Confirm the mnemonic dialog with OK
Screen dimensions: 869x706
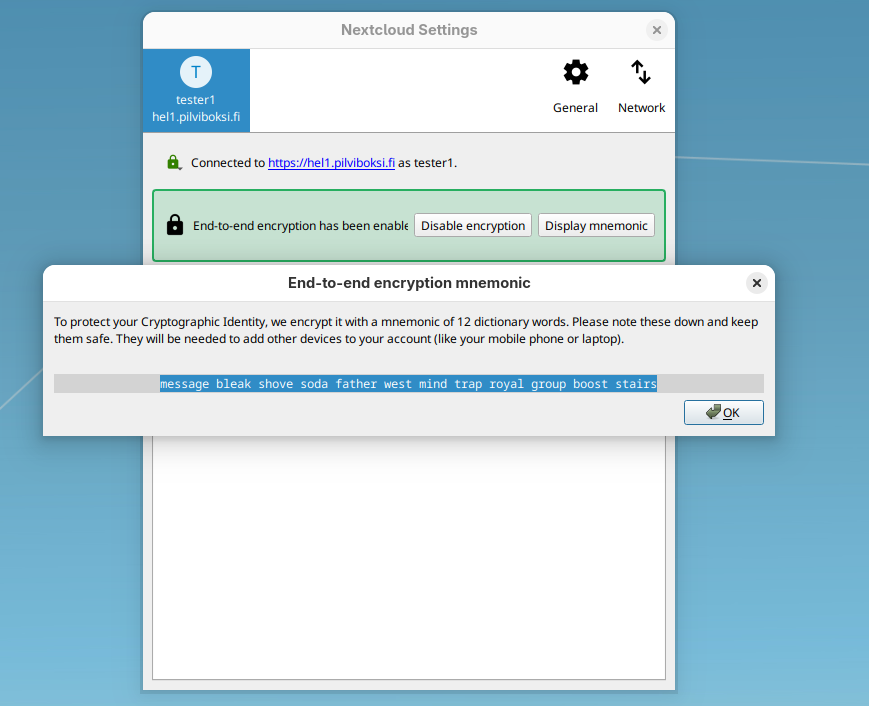pyautogui.click(x=723, y=412)
